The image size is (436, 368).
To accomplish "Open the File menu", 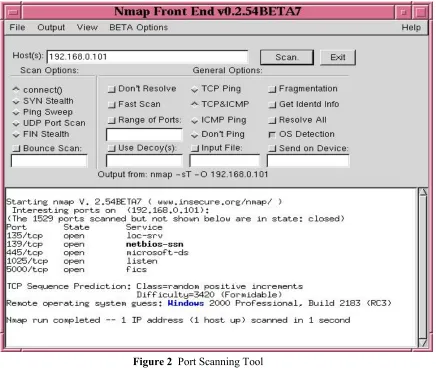I will [17, 27].
